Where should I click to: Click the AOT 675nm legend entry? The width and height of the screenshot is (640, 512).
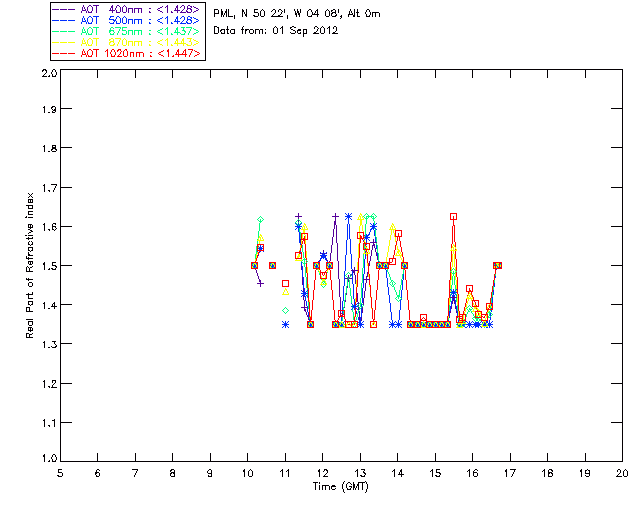(x=127, y=30)
